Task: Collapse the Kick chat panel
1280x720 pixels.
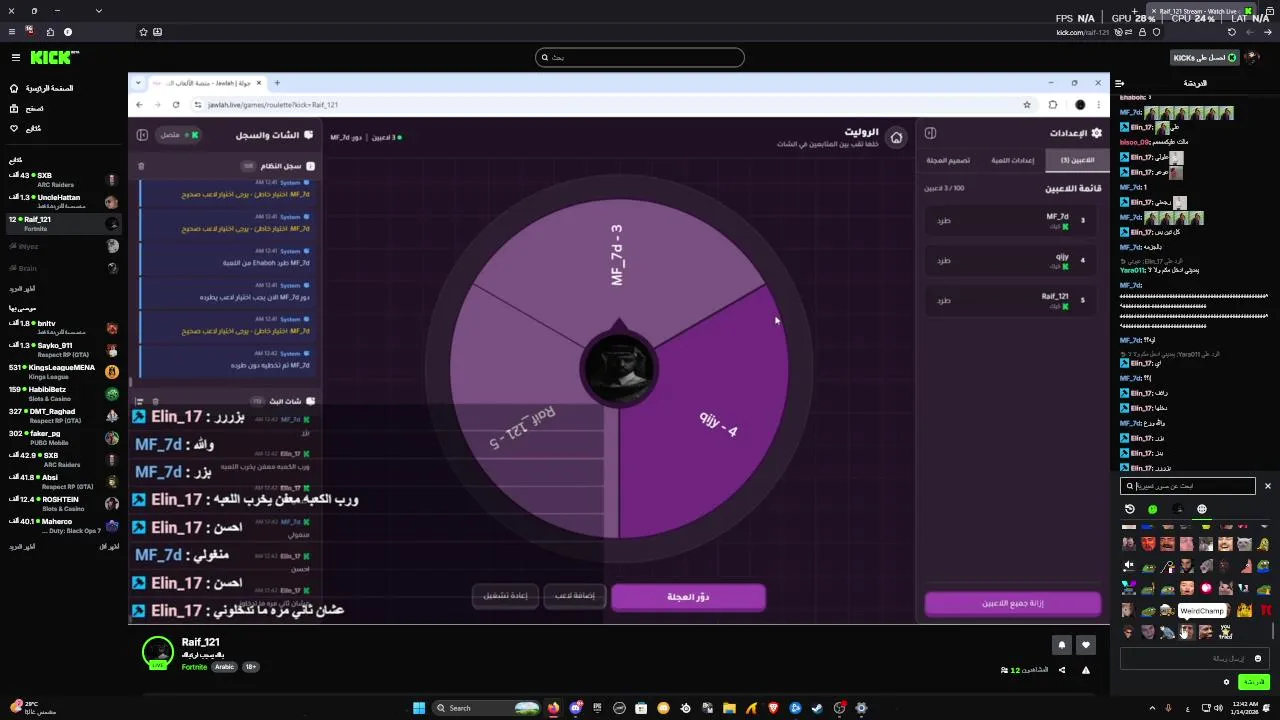Action: (x=1120, y=83)
